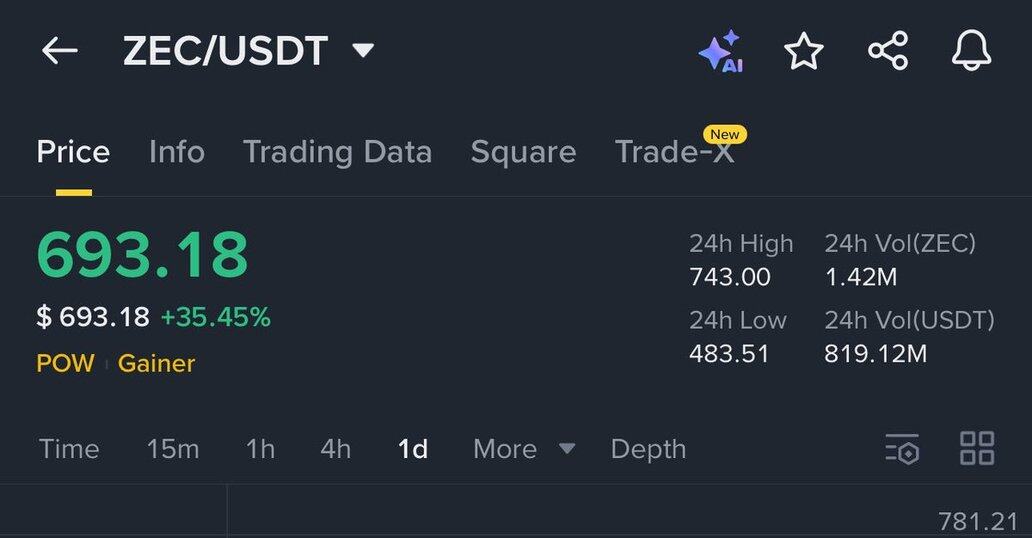This screenshot has height=538, width=1032.
Task: Switch to the Info tab
Action: pyautogui.click(x=176, y=152)
